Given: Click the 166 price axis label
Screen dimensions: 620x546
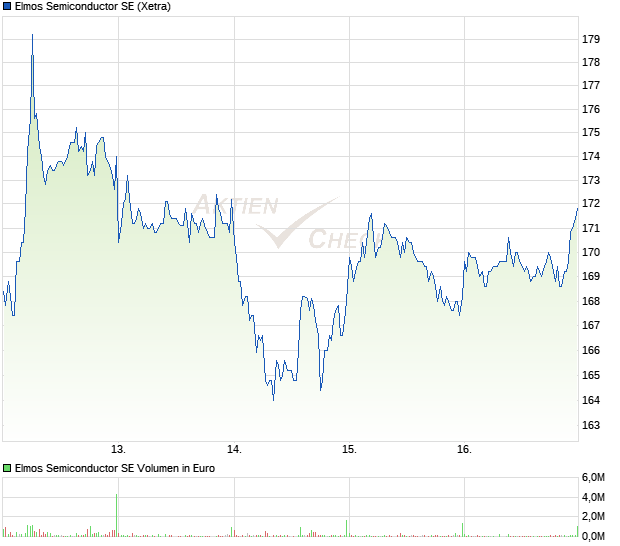Looking at the screenshot, I should click(591, 350).
